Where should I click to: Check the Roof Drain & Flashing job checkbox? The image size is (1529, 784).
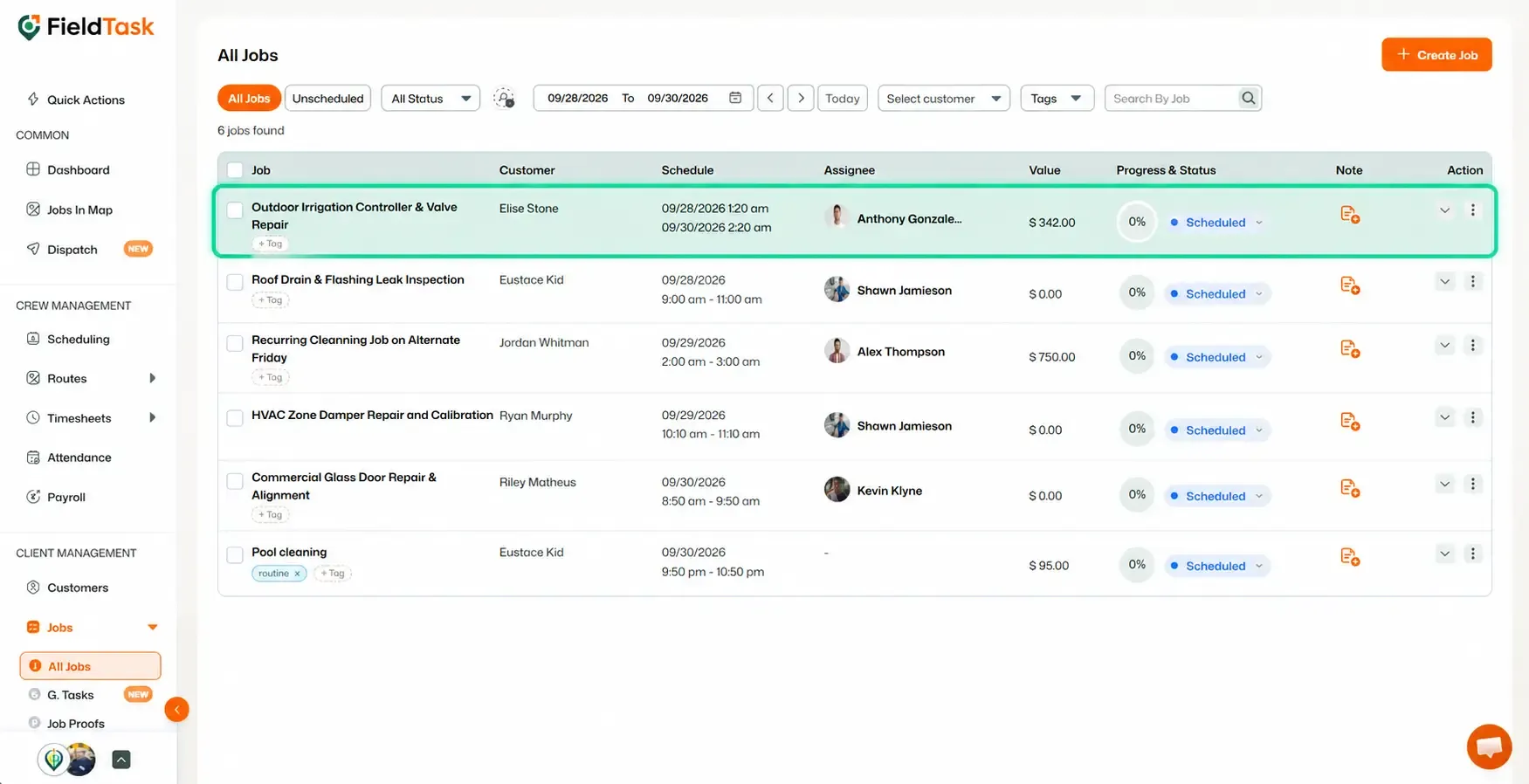tap(235, 282)
